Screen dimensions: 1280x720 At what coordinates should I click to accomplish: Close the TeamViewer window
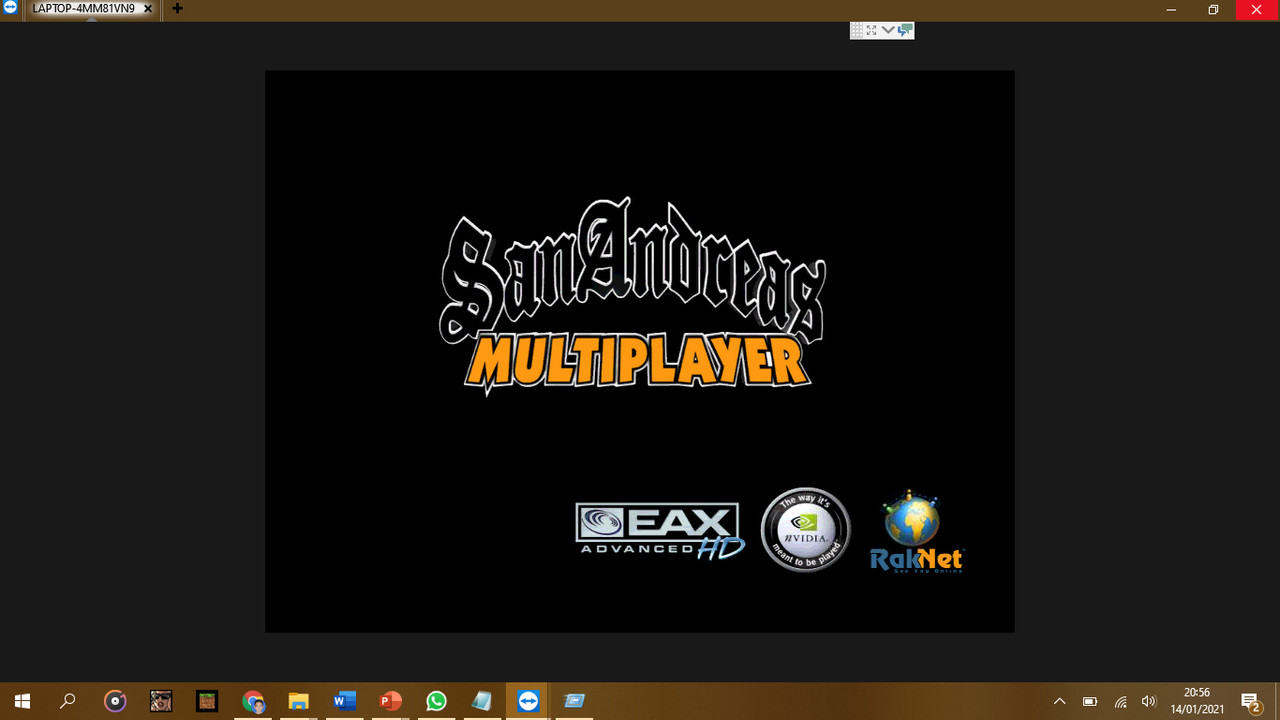[x=1257, y=9]
